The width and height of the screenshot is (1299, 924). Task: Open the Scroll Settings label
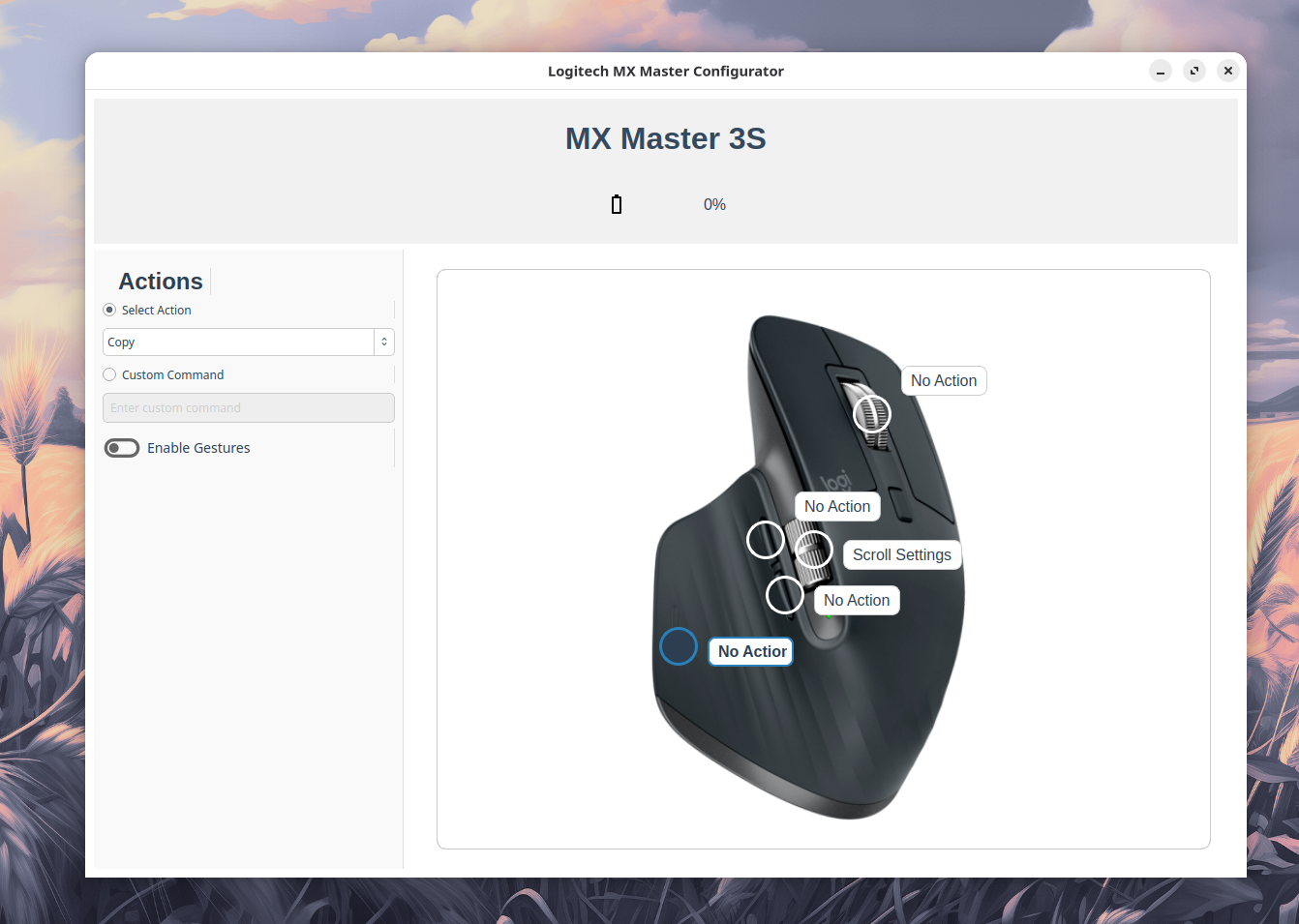pyautogui.click(x=902, y=554)
